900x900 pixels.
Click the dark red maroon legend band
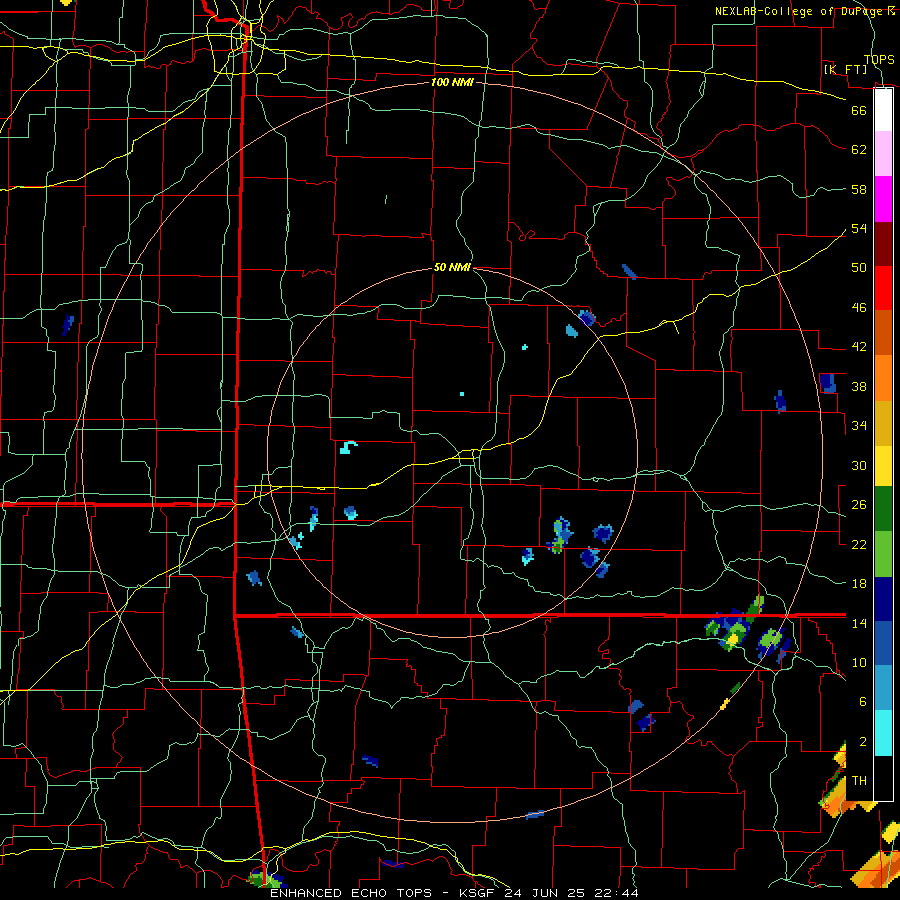click(x=883, y=244)
